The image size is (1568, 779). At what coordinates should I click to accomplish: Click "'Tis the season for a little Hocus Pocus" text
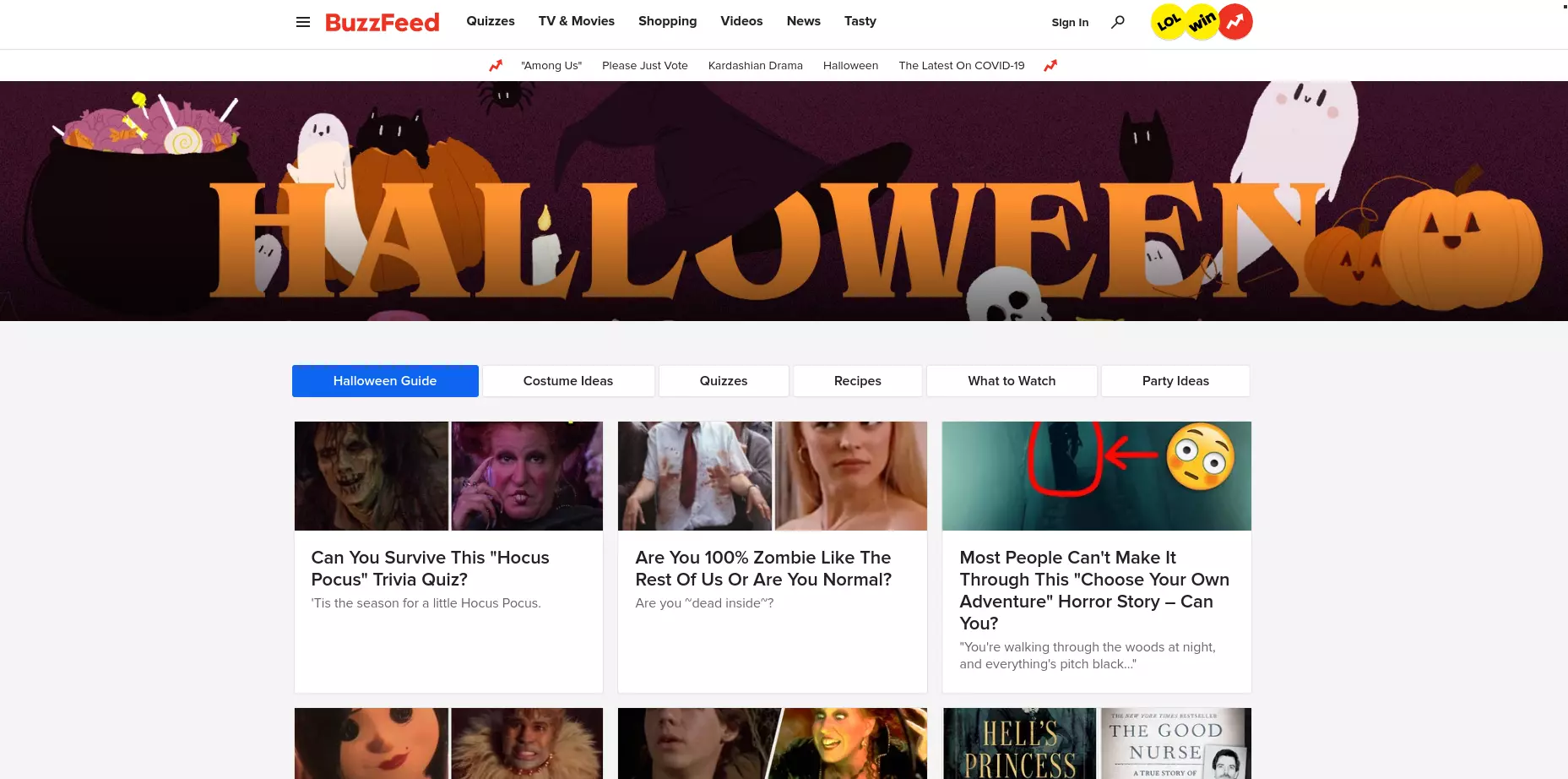coord(426,603)
